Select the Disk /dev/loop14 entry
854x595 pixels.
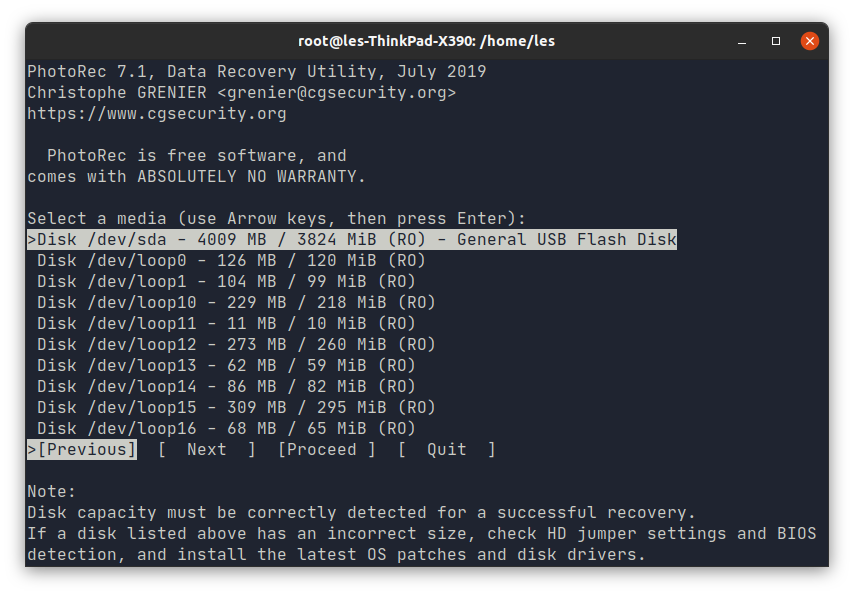pos(226,386)
